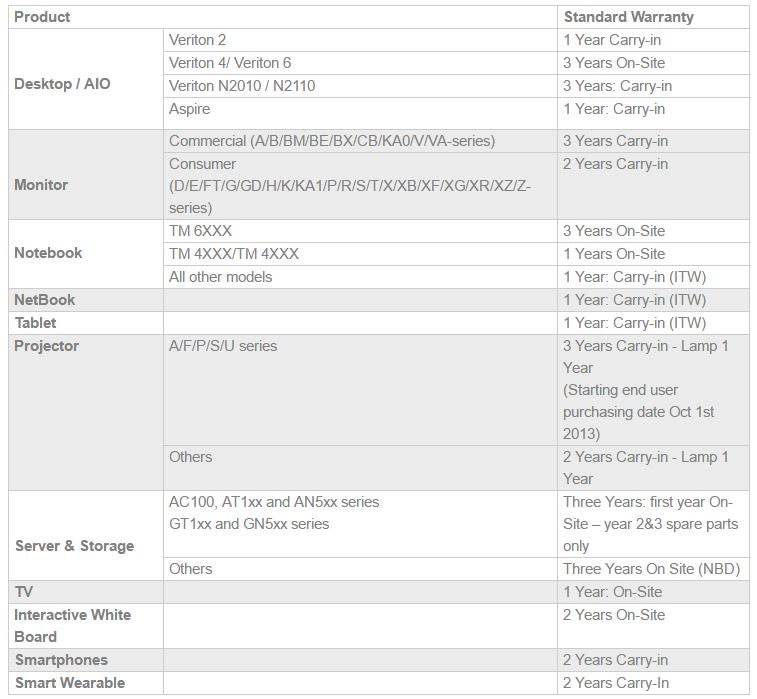Select the Server & Storage category cell

[x=74, y=546]
